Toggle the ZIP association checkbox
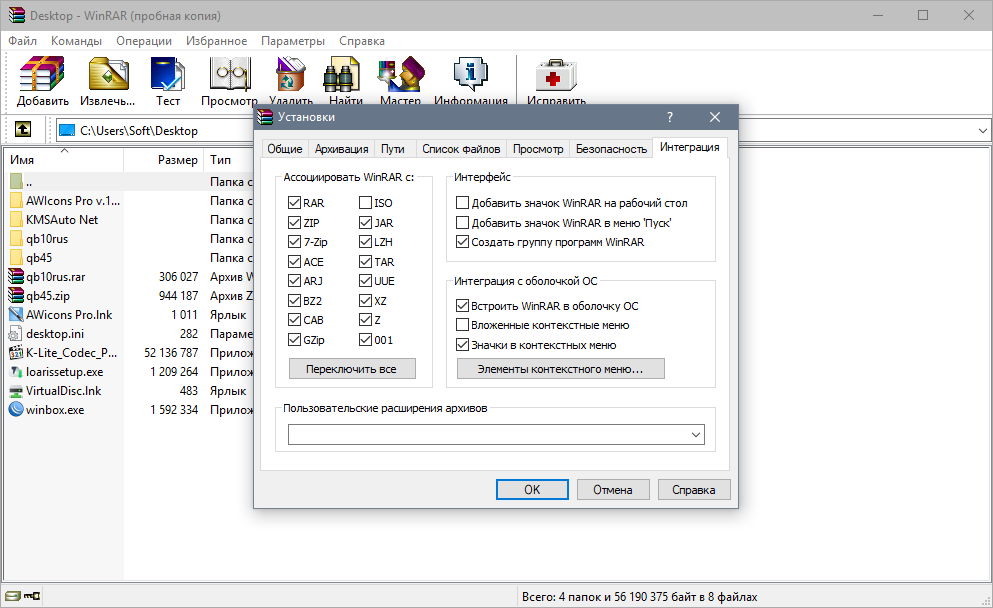This screenshot has width=993, height=608. [294, 222]
